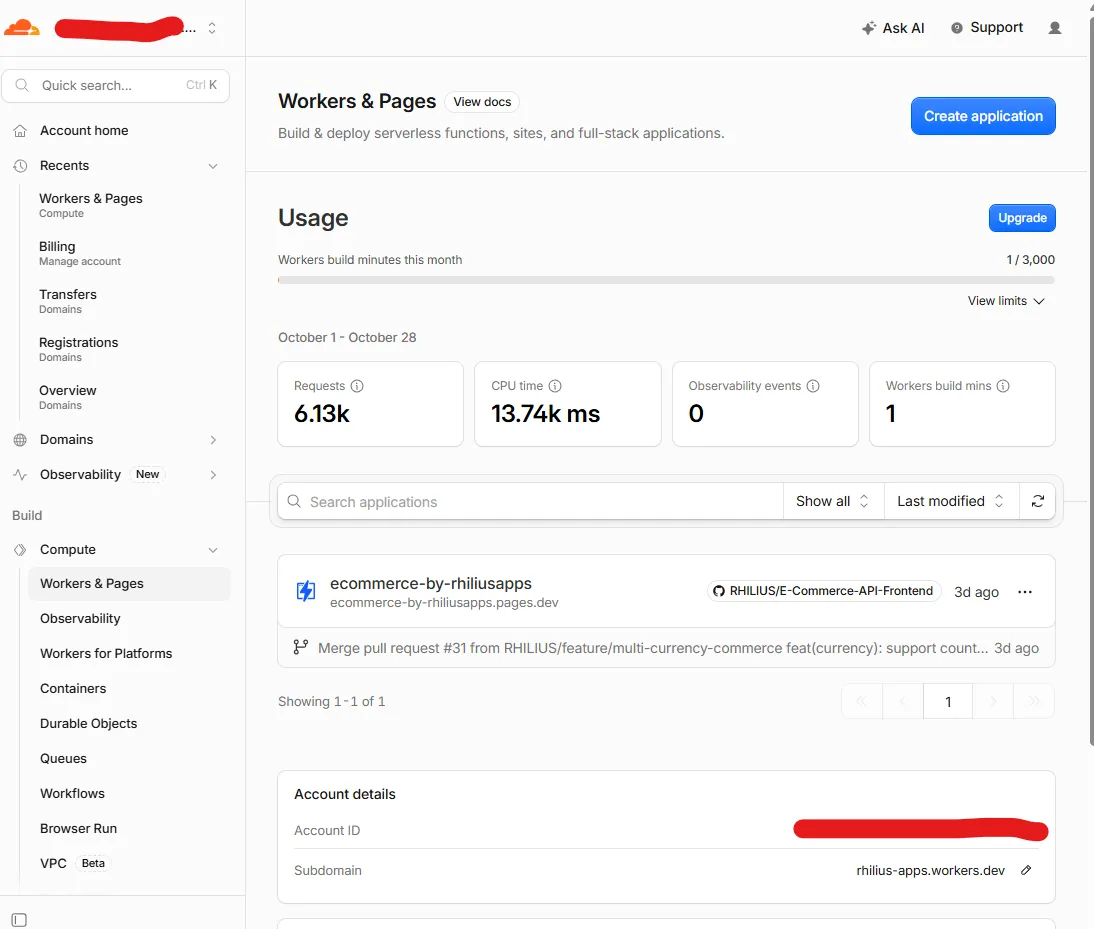Open Registrations Domains recent item
Viewport: 1094px width, 929px height.
click(78, 349)
